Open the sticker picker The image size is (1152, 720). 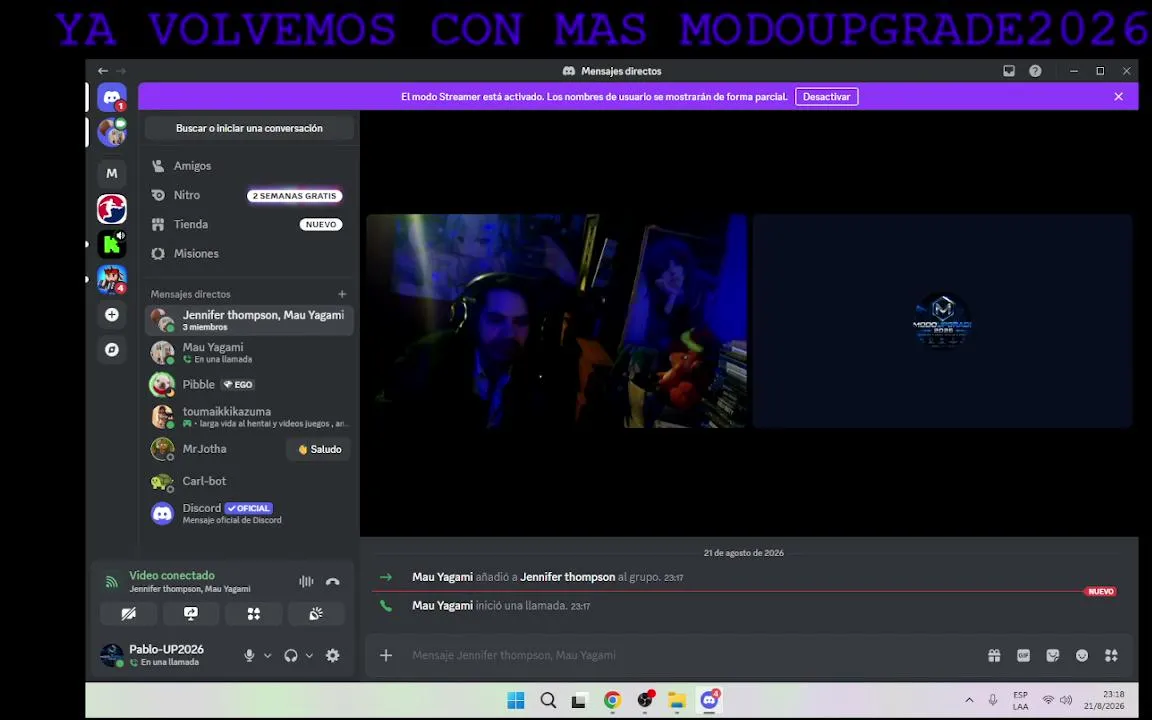(1053, 655)
